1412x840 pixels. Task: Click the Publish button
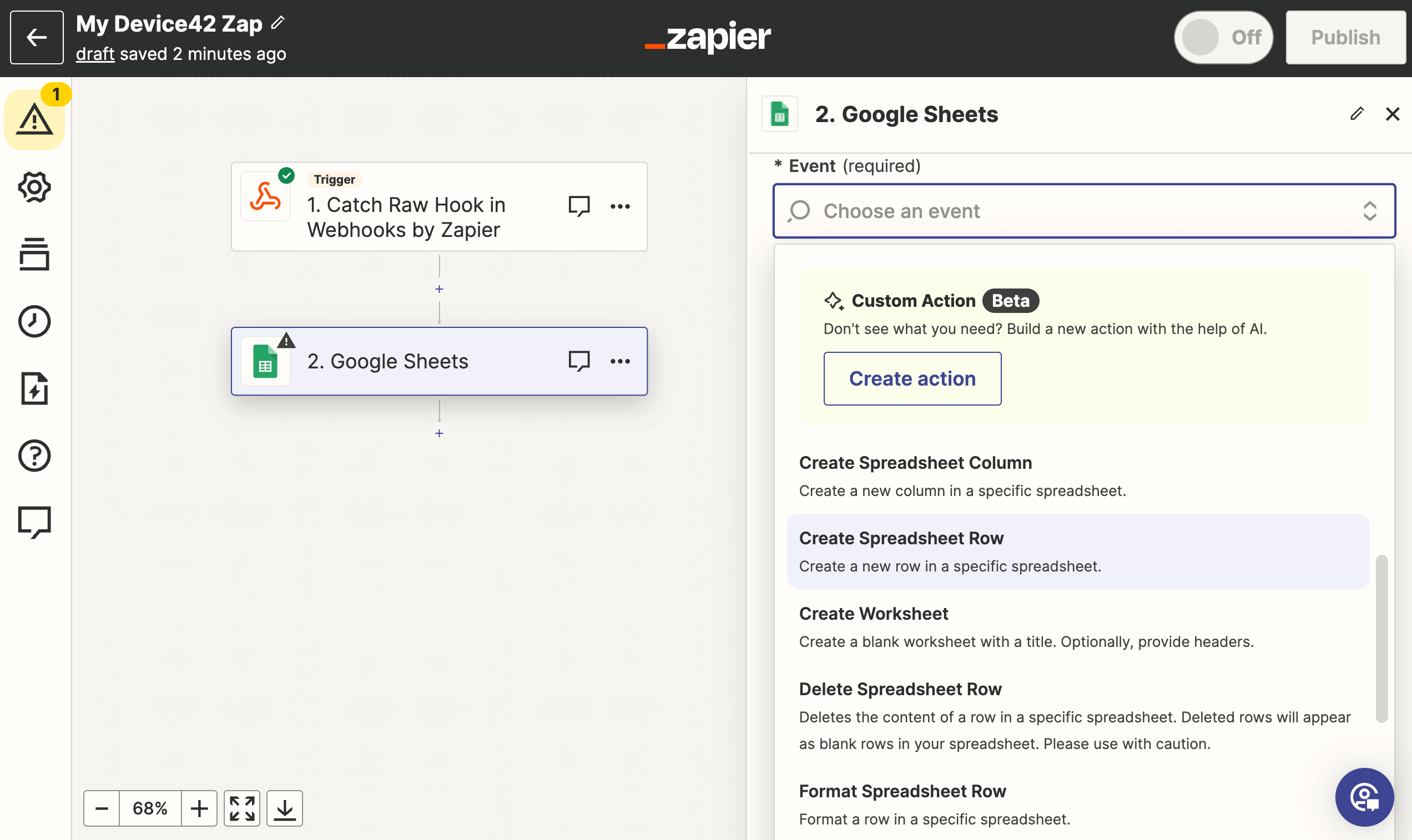point(1345,37)
